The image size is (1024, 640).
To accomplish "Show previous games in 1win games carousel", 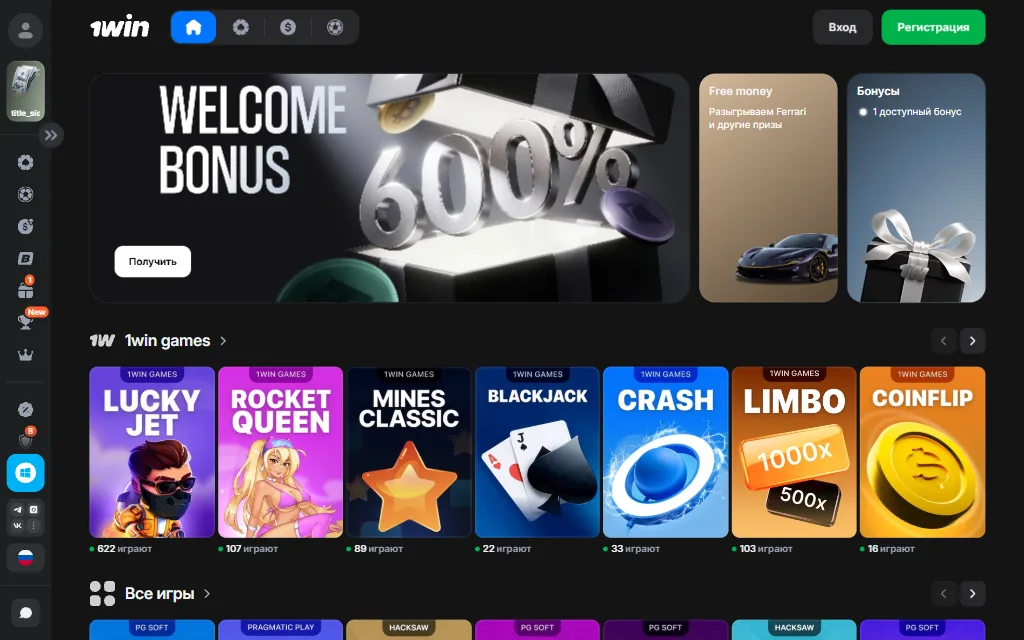I will pos(944,340).
